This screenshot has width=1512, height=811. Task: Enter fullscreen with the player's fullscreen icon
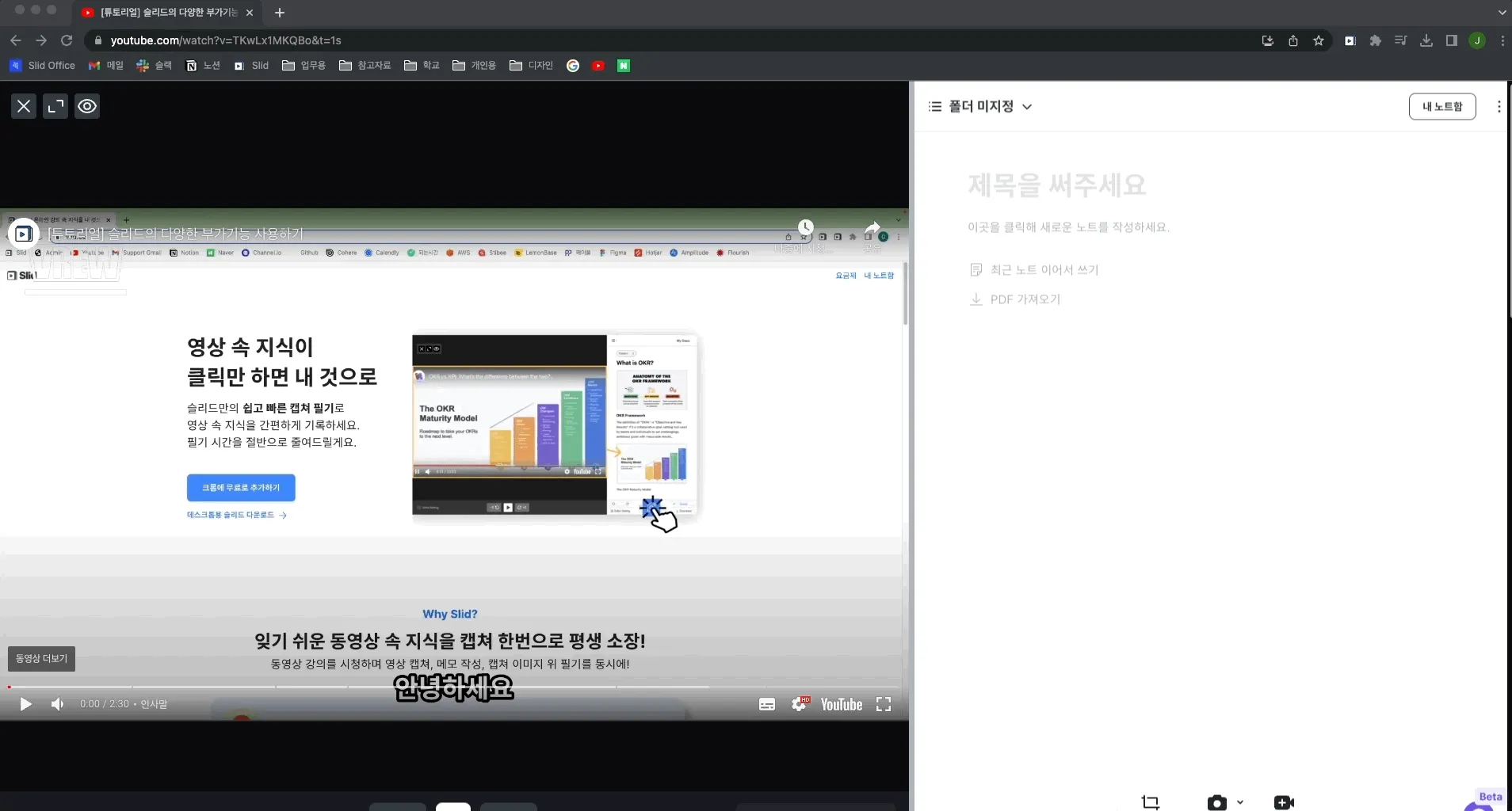click(x=884, y=704)
